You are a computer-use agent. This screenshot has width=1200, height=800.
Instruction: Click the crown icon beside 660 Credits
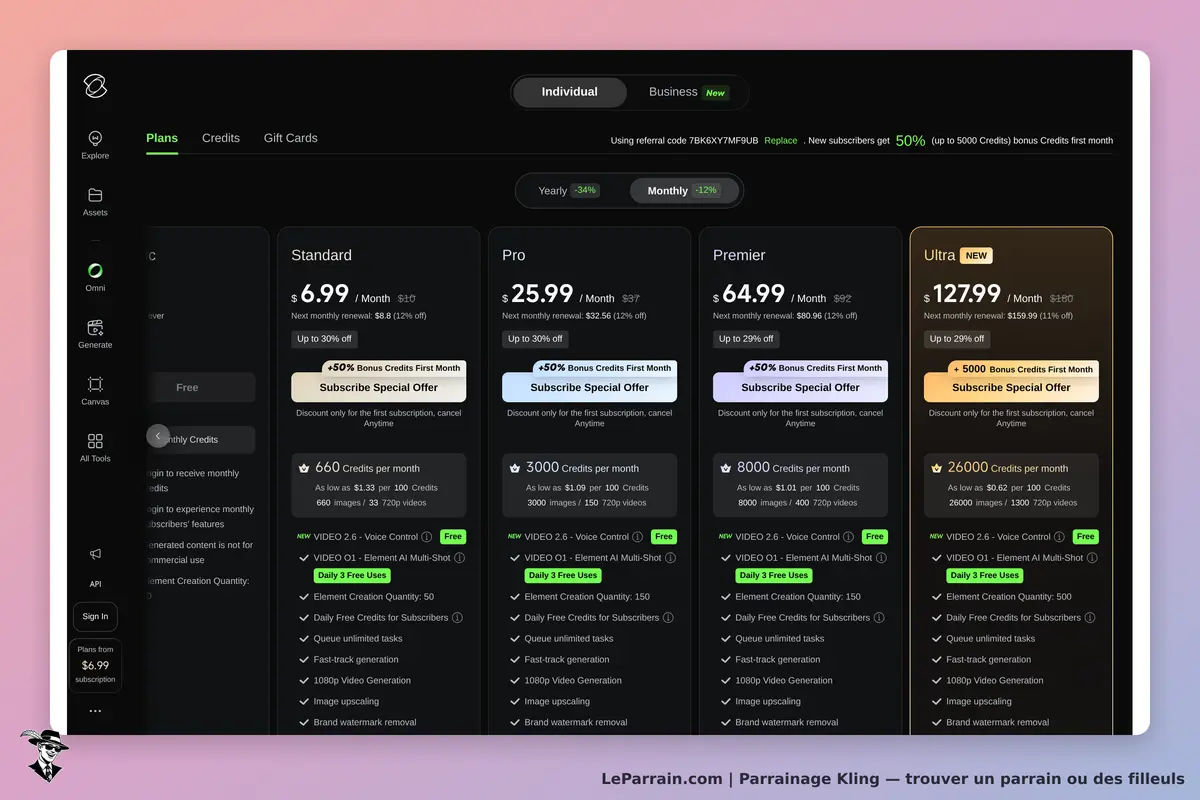[x=304, y=467]
